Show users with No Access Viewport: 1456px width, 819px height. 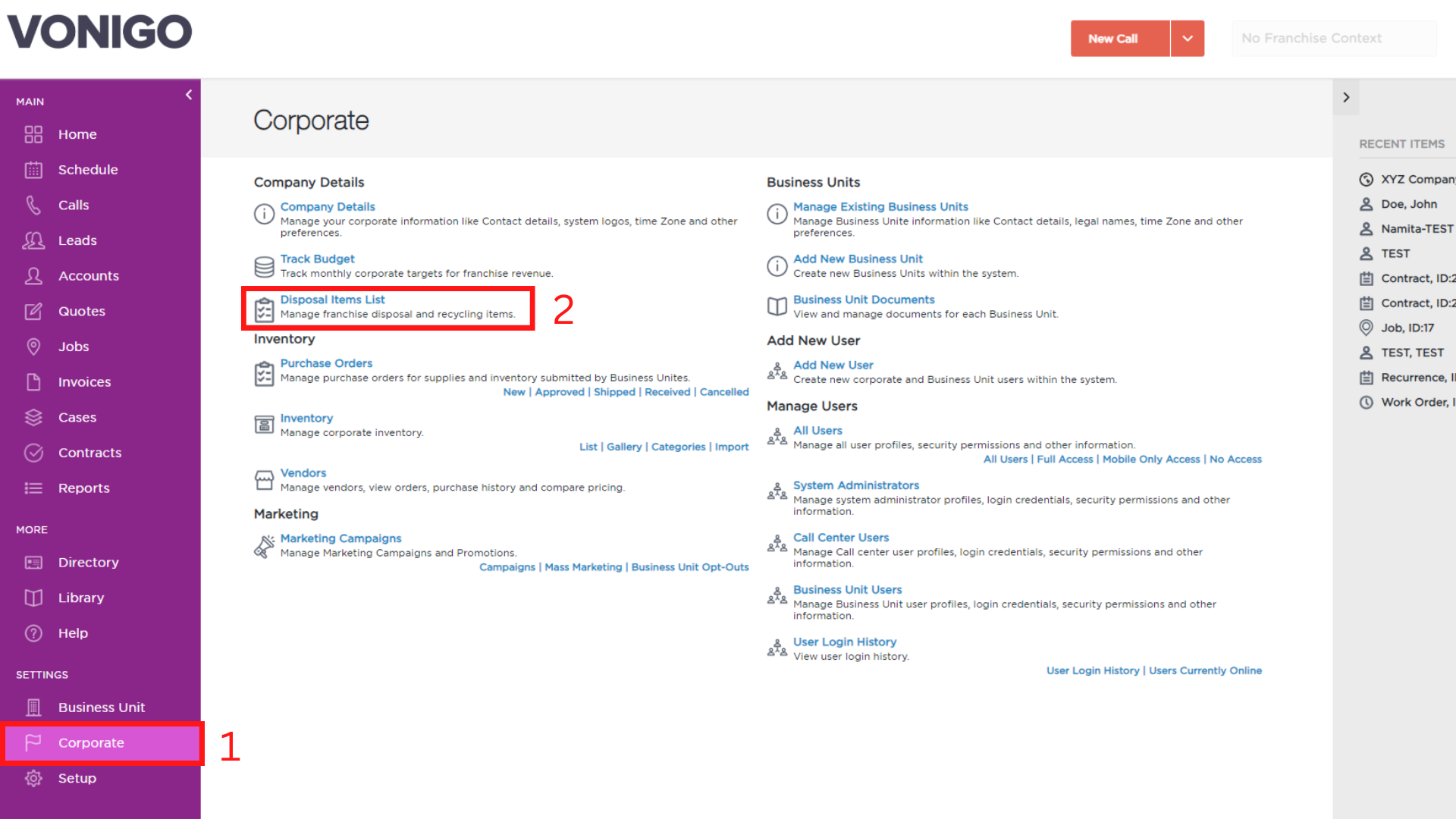pyautogui.click(x=1235, y=460)
